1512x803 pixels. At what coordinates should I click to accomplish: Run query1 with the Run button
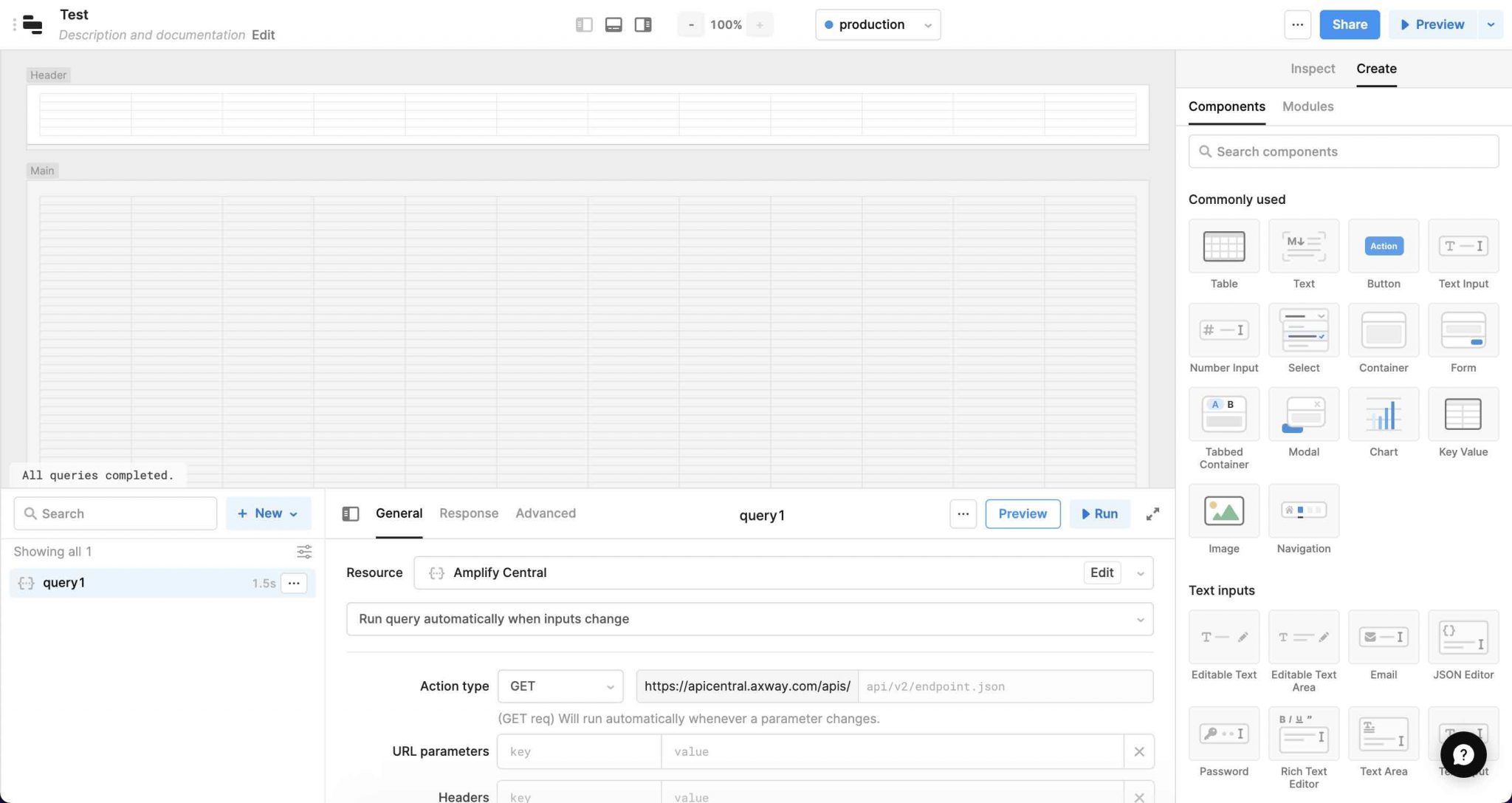(x=1099, y=513)
